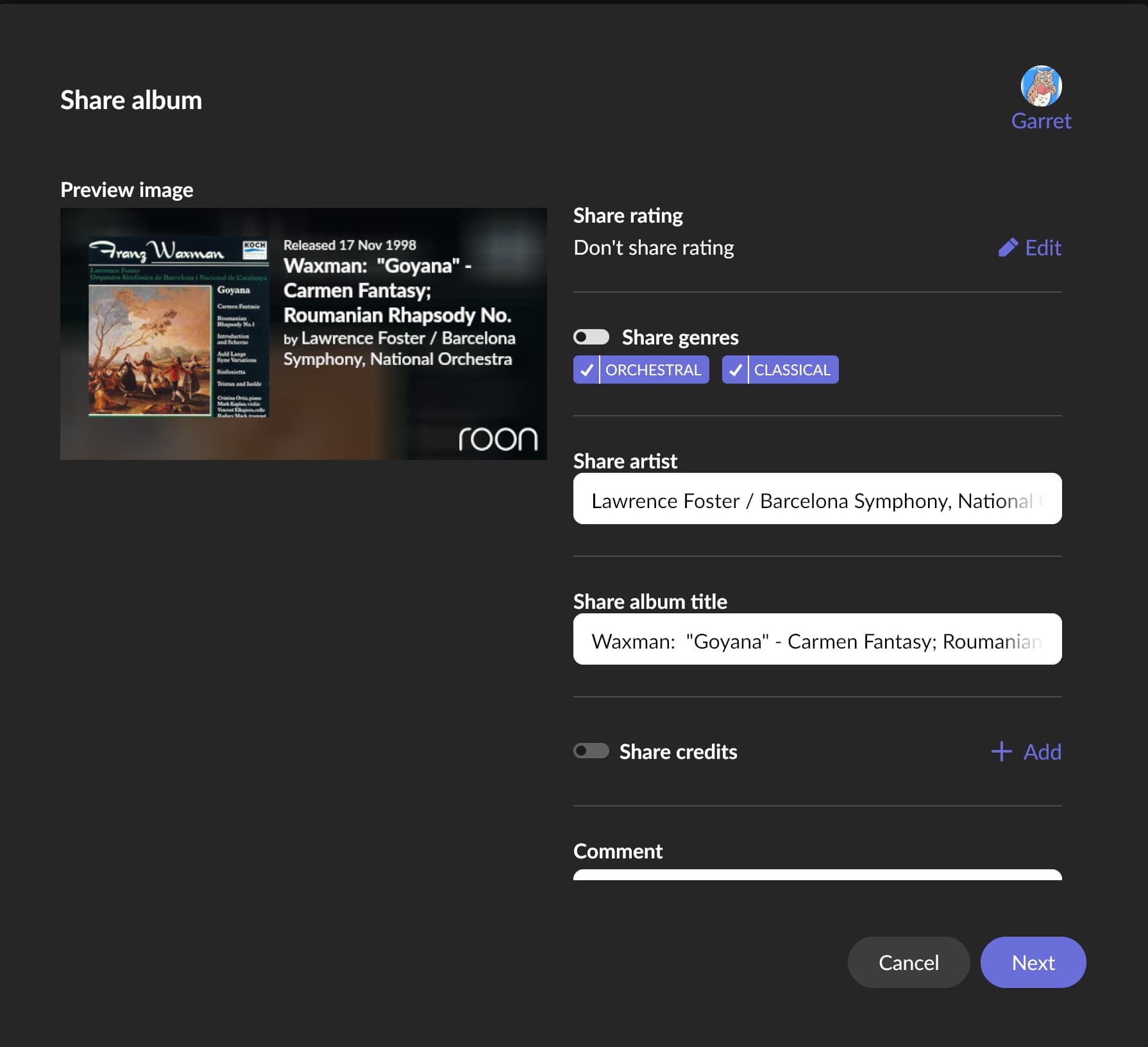The image size is (1148, 1047).
Task: Cancel the share album dialog
Action: (x=908, y=962)
